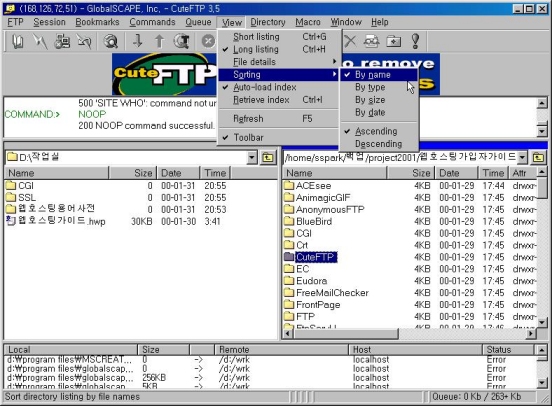Sort local pane by Date column header

(178, 173)
